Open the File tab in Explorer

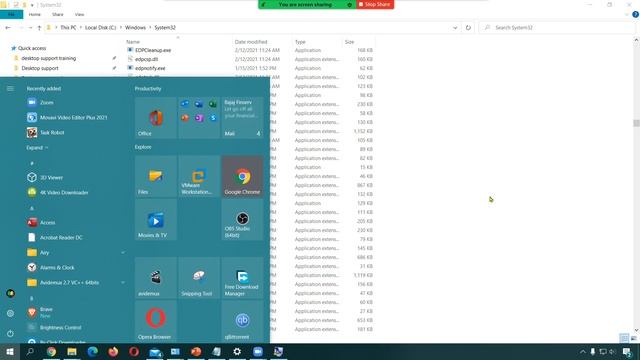[x=11, y=14]
